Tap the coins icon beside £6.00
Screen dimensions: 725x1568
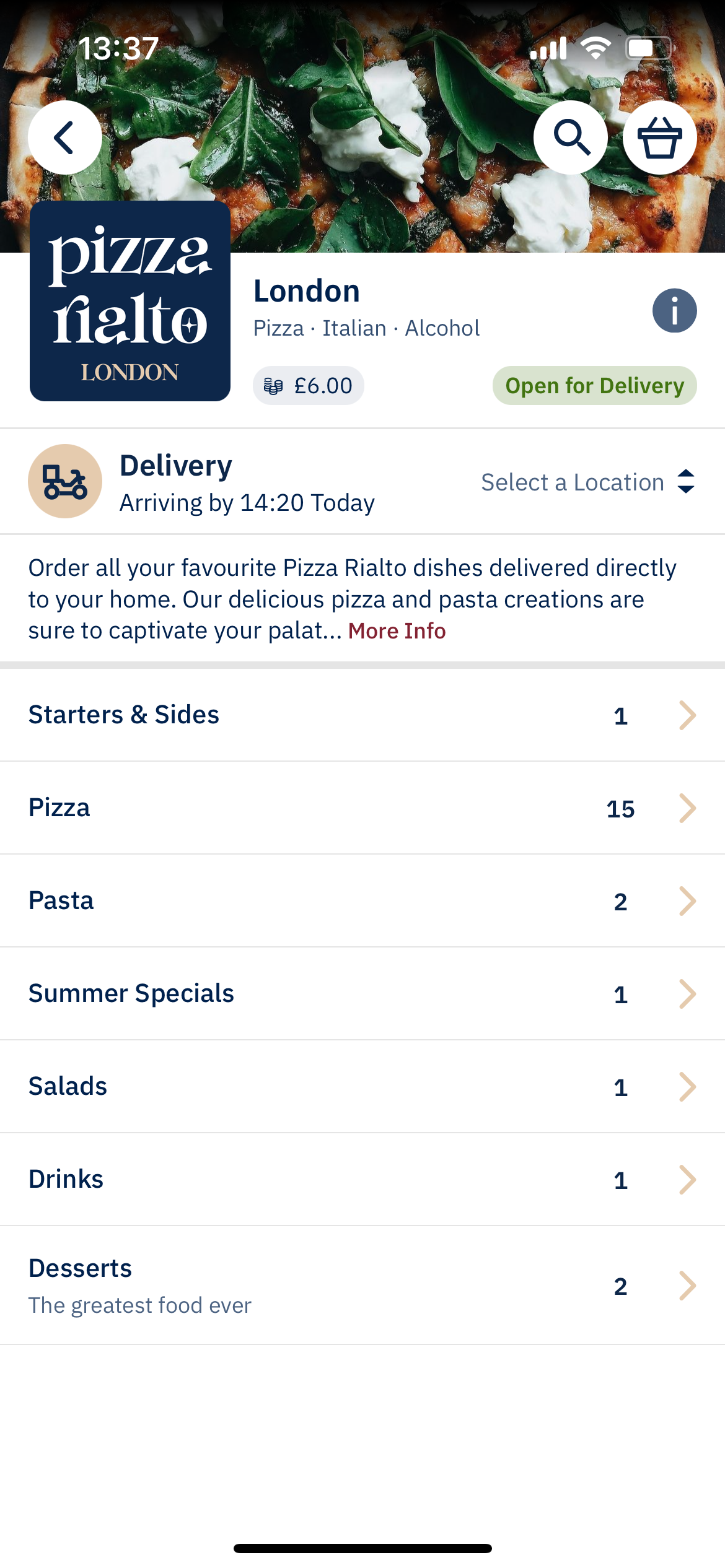273,386
